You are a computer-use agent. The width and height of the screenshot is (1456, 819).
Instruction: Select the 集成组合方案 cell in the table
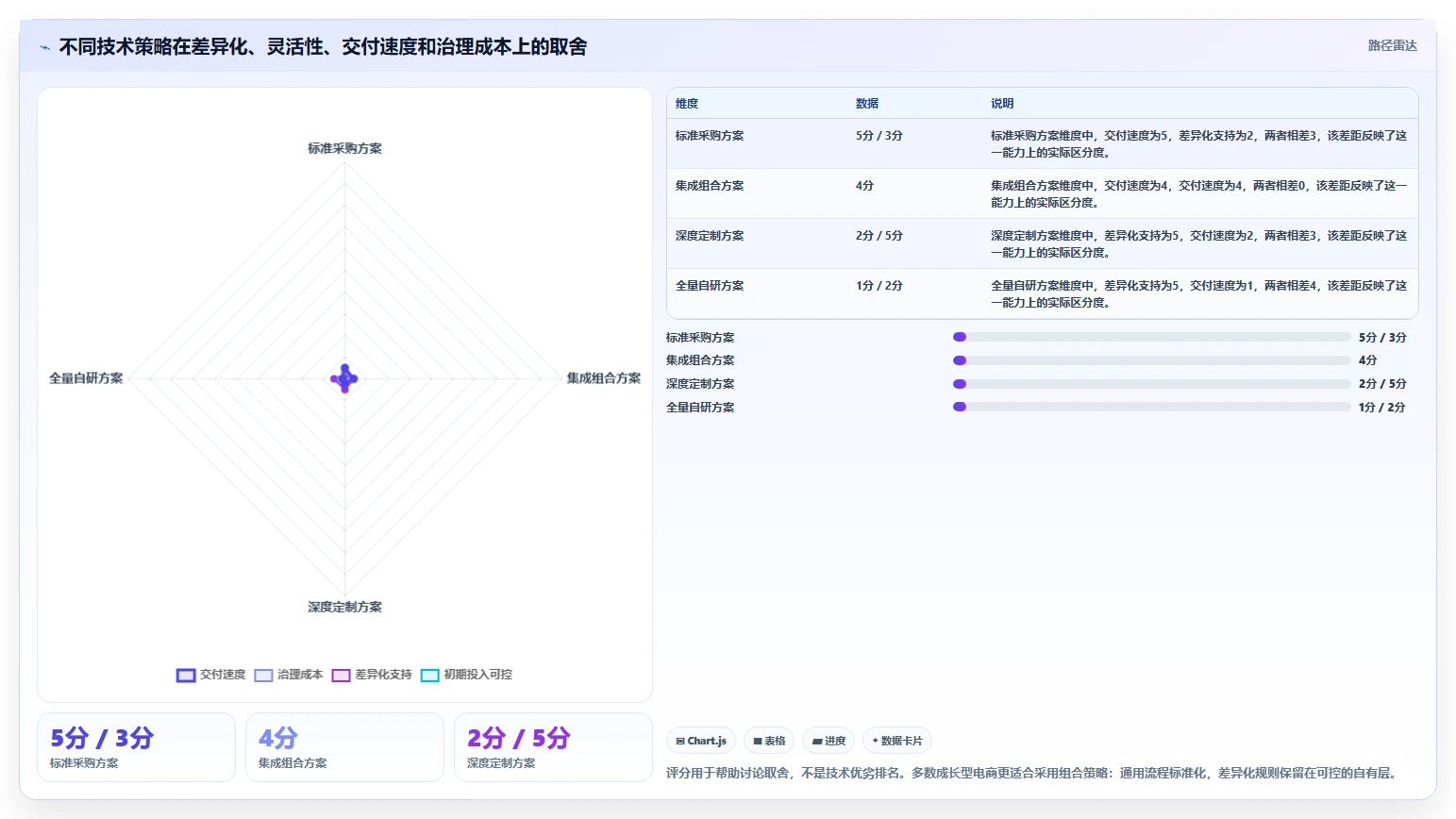pyautogui.click(x=710, y=186)
